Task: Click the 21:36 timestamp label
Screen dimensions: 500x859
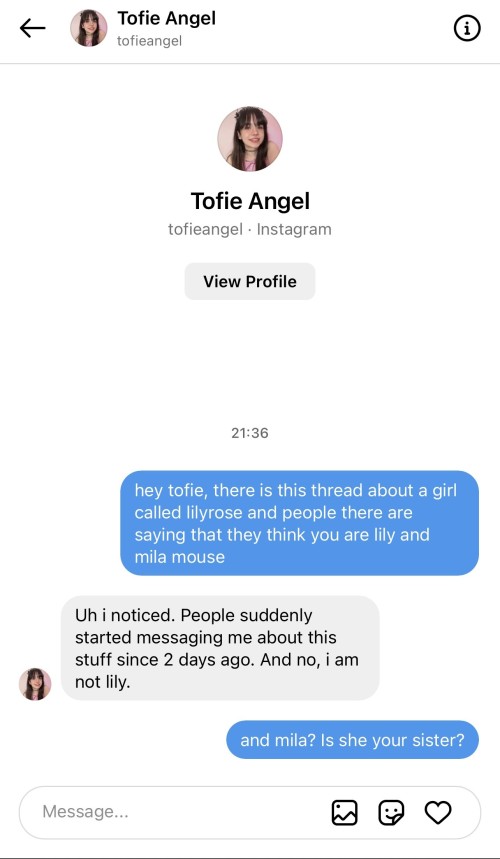Action: [250, 433]
